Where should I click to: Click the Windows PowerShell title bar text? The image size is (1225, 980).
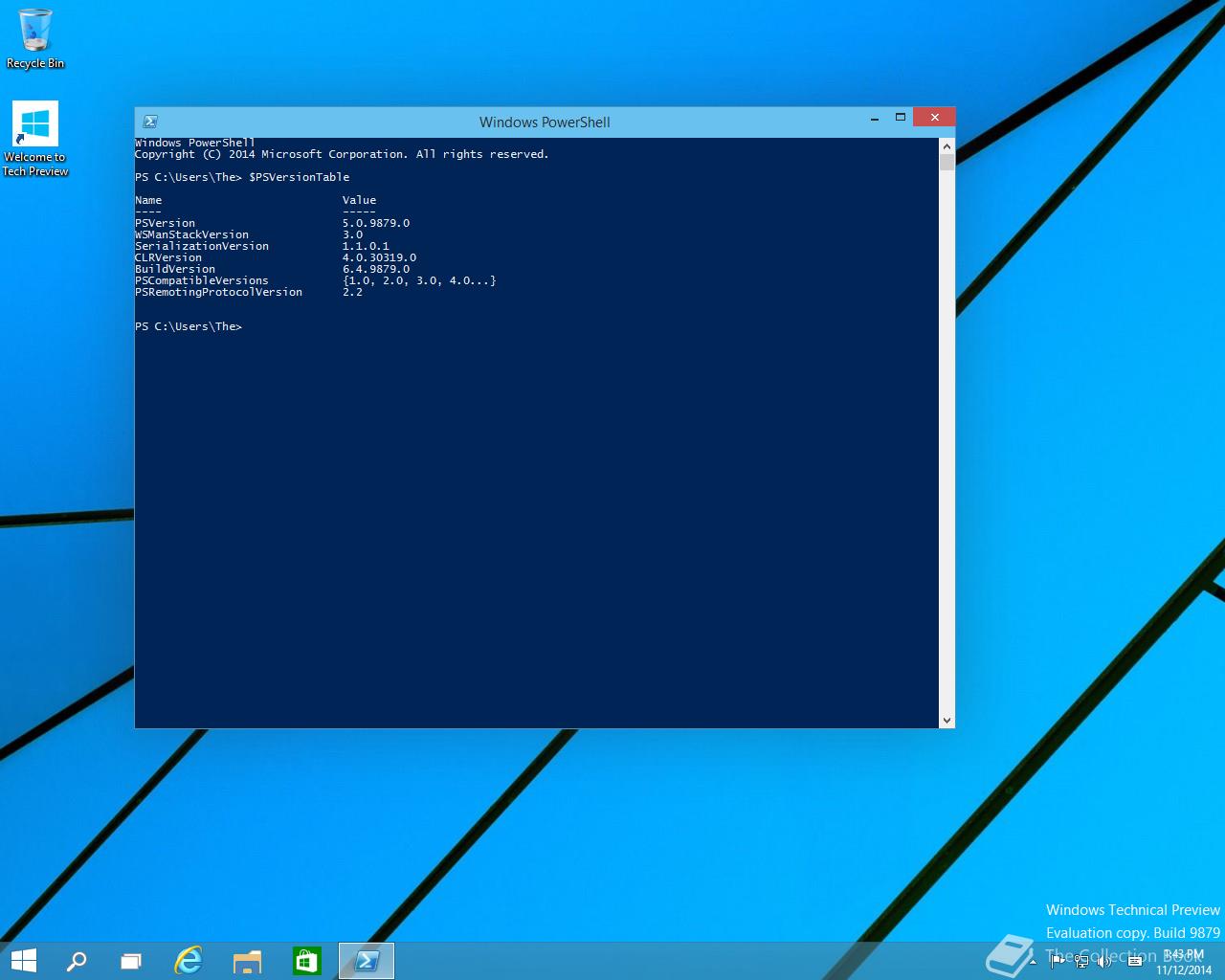coord(545,122)
